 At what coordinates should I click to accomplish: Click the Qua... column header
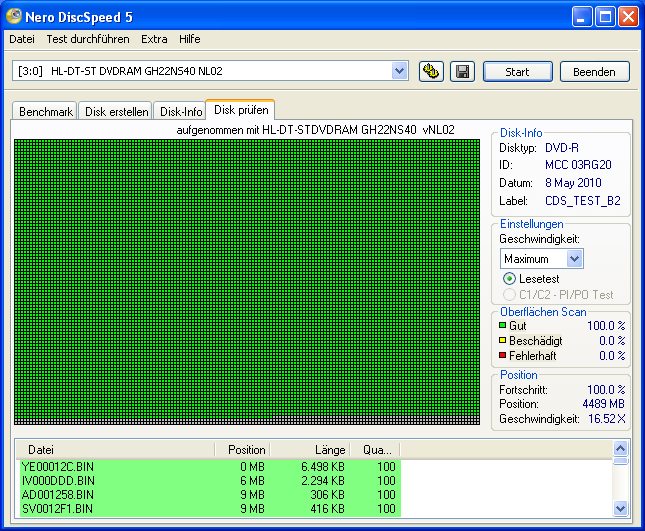coord(375,450)
